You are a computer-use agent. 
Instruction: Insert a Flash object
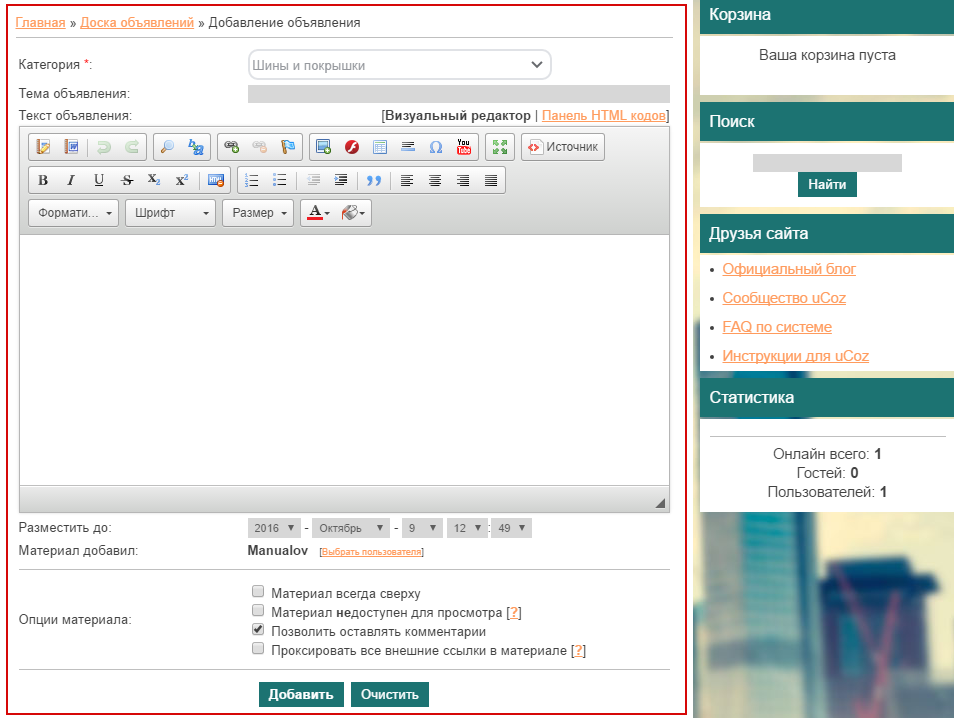pos(352,147)
